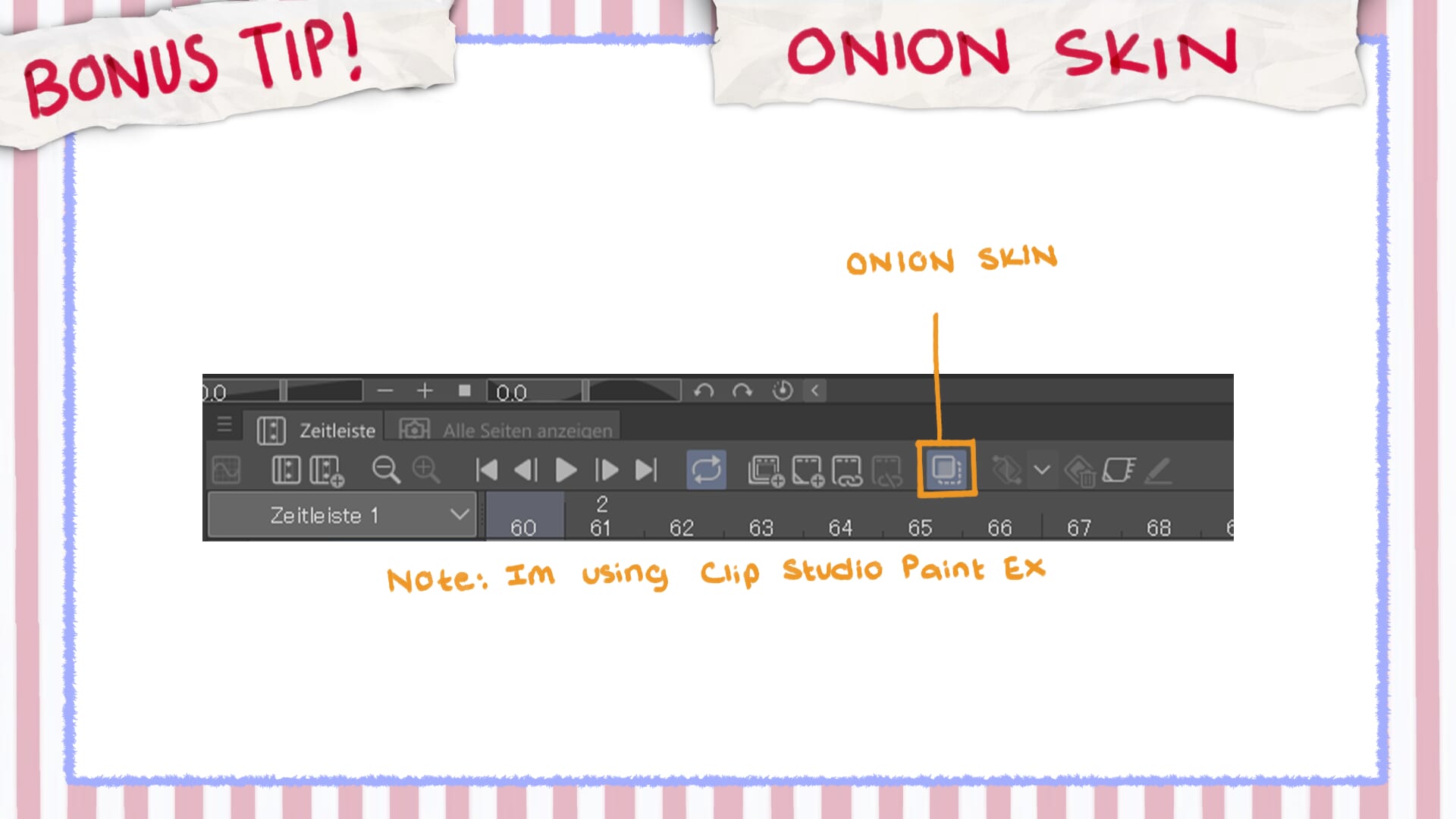Click the new timeline icon

click(x=327, y=470)
